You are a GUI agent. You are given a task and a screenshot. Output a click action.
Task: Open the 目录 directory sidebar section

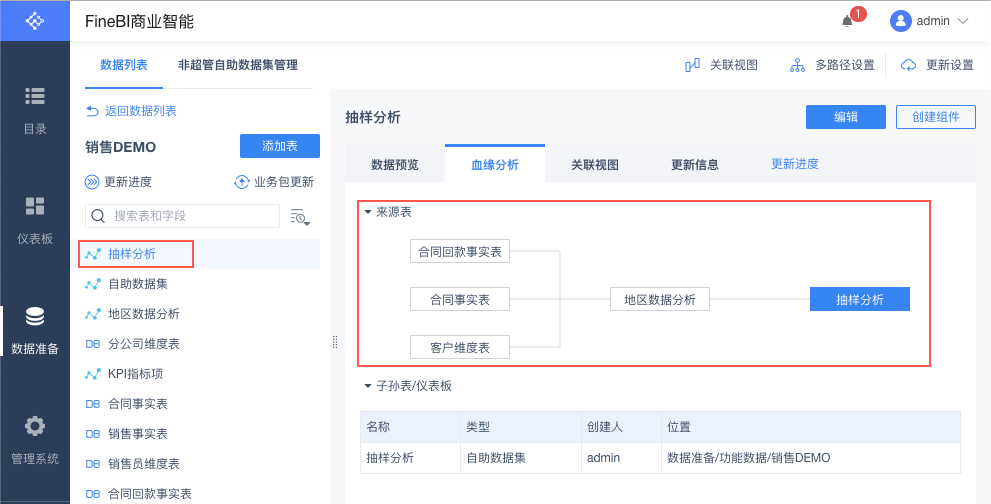[35, 109]
